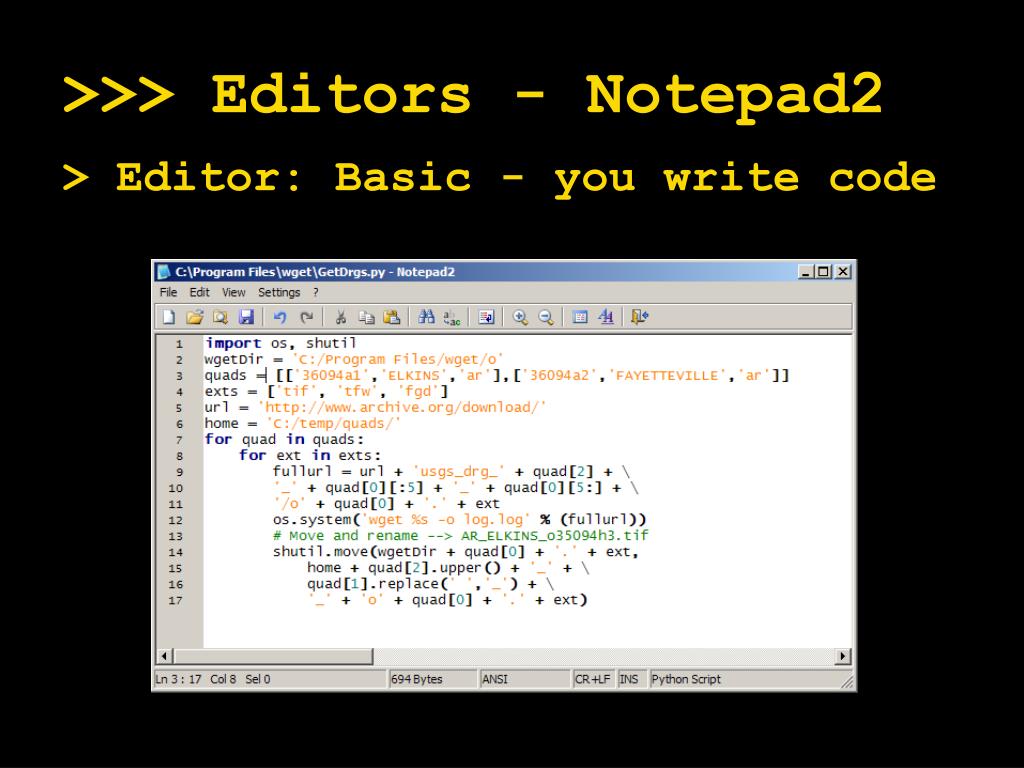Image resolution: width=1024 pixels, height=768 pixels.
Task: Click 'shutil.move' on line 14
Action: (321, 552)
